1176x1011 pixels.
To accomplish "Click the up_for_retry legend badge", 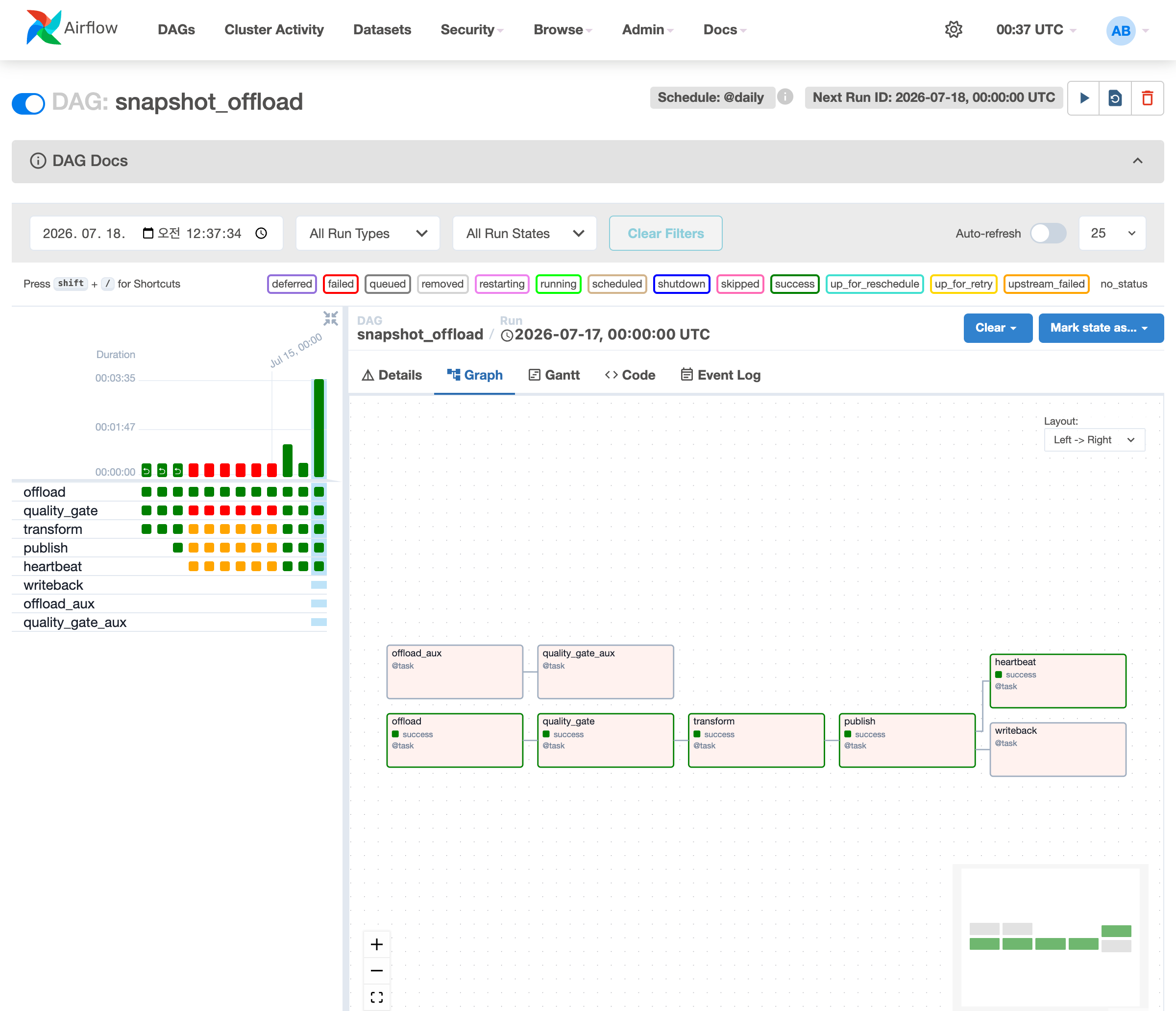I will (x=963, y=284).
